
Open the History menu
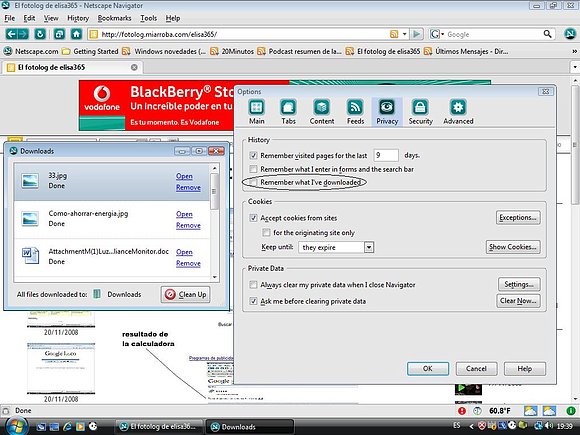pos(78,18)
